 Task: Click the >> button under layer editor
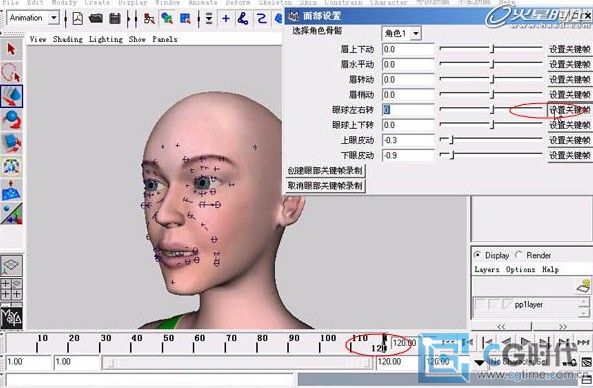(x=562, y=326)
